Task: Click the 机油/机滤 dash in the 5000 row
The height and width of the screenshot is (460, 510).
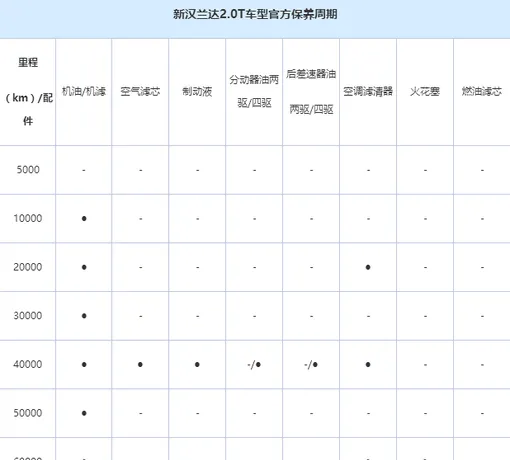Action: point(84,170)
